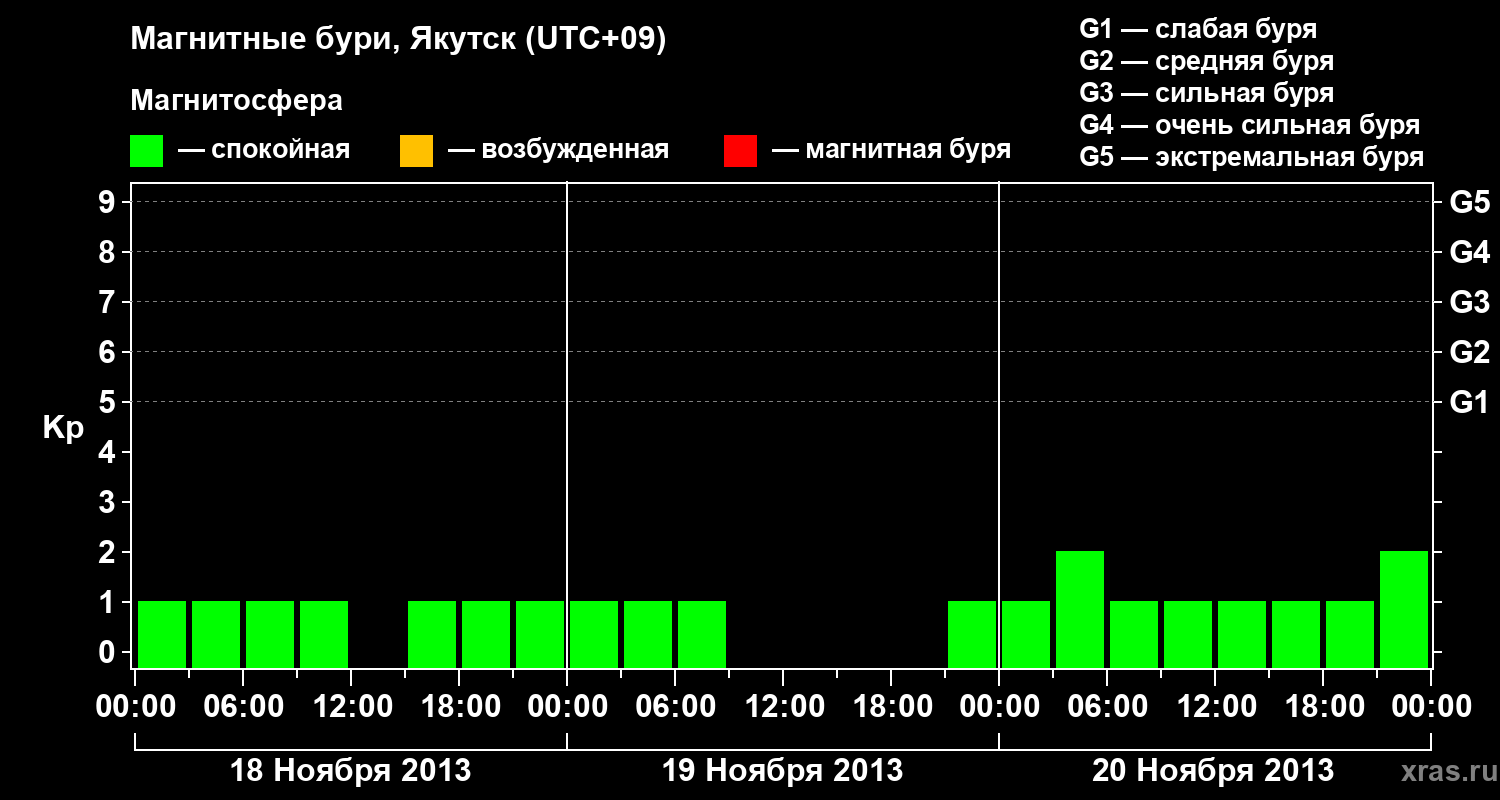Viewport: 1500px width, 800px height.
Task: Click the red "магнитная буря" legend swatch
Action: 740,151
